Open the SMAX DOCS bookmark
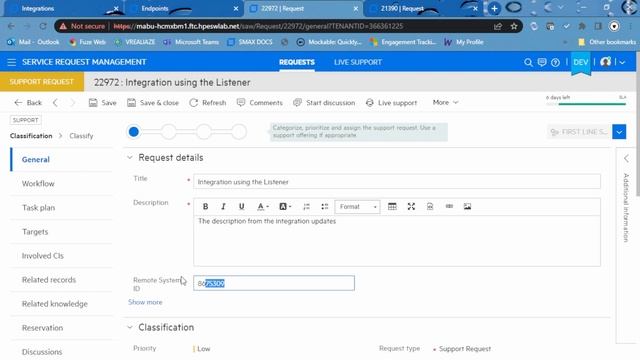This screenshot has height=360, width=640. tap(250, 42)
